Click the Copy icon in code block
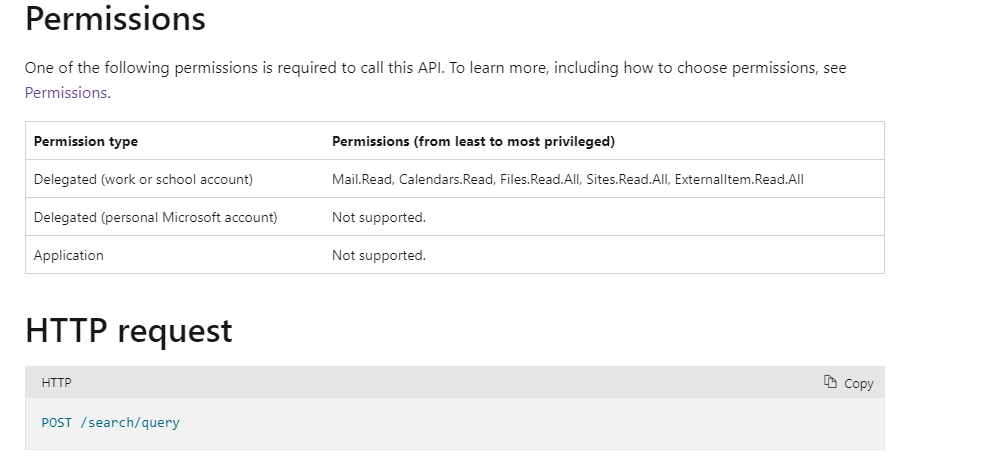Screen dimensions: 995x474 [830, 381]
